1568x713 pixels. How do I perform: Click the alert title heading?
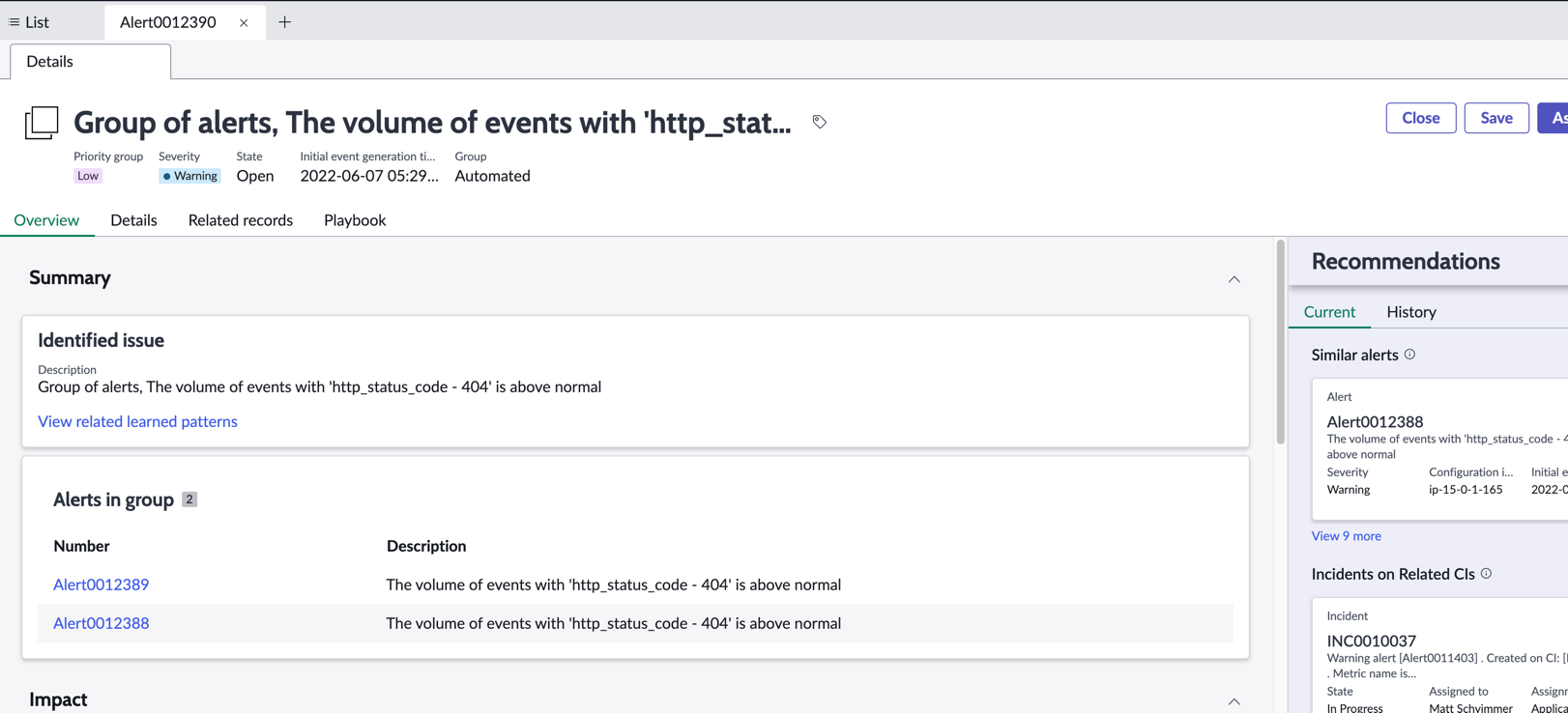click(x=432, y=123)
